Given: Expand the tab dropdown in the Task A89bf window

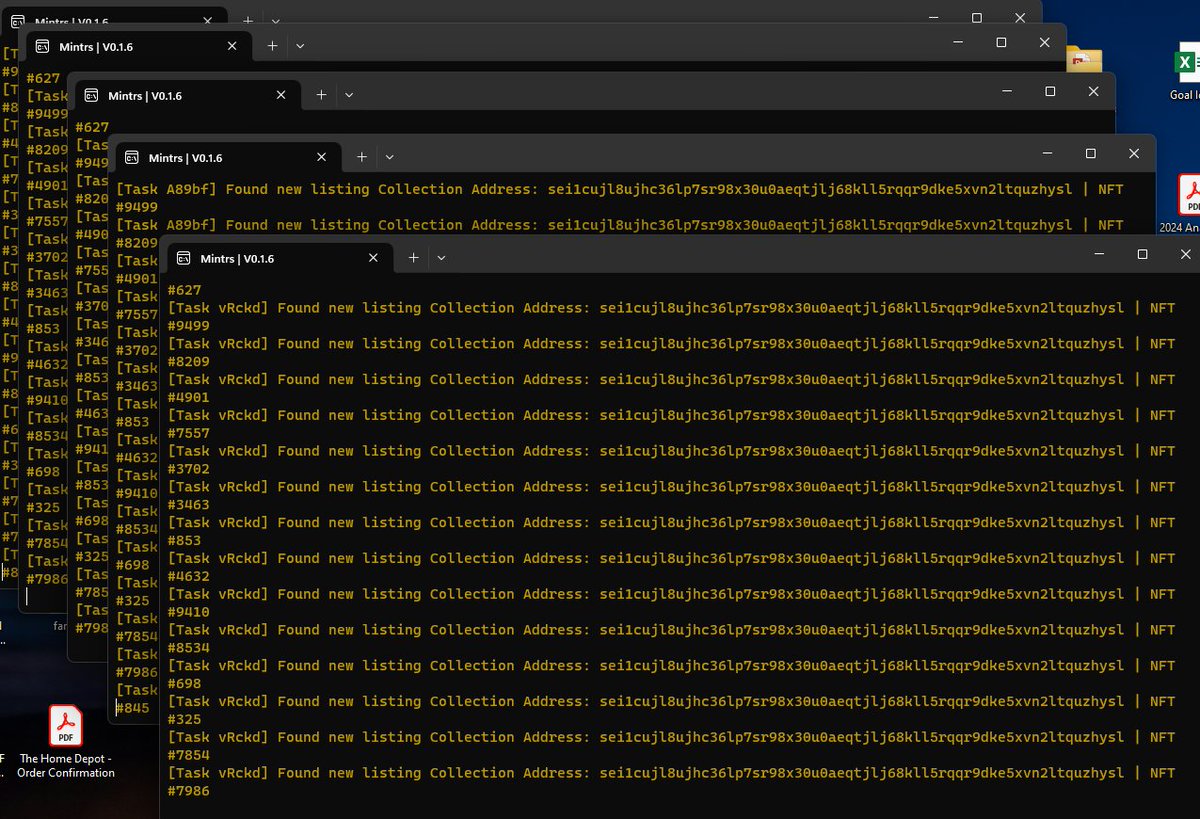Looking at the screenshot, I should tap(390, 157).
